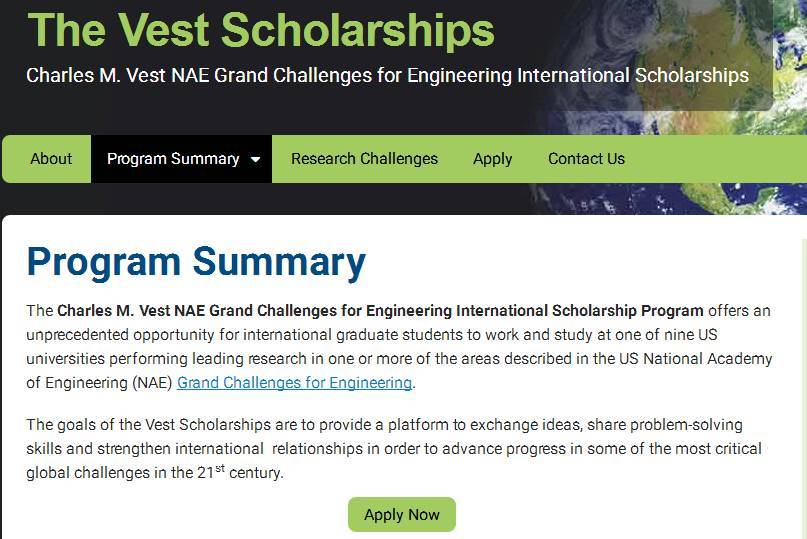The image size is (807, 539).
Task: Go to the Research Challenges page
Action: 364,159
